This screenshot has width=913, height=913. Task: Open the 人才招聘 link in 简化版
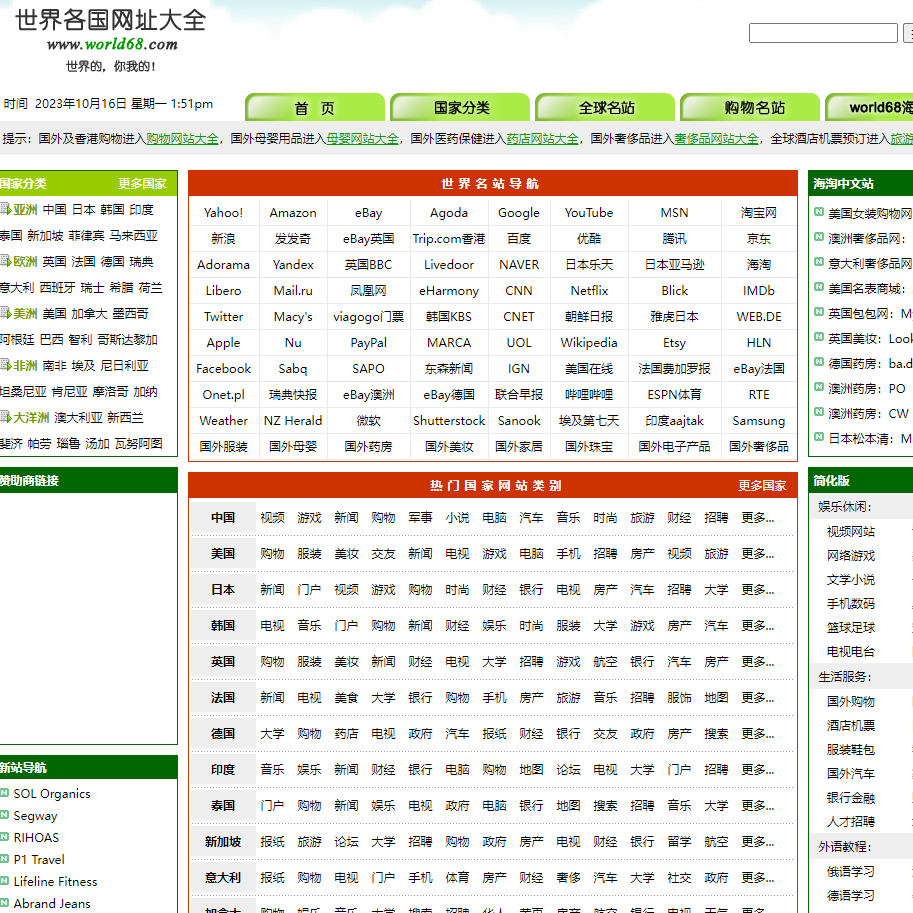pyautogui.click(x=851, y=822)
